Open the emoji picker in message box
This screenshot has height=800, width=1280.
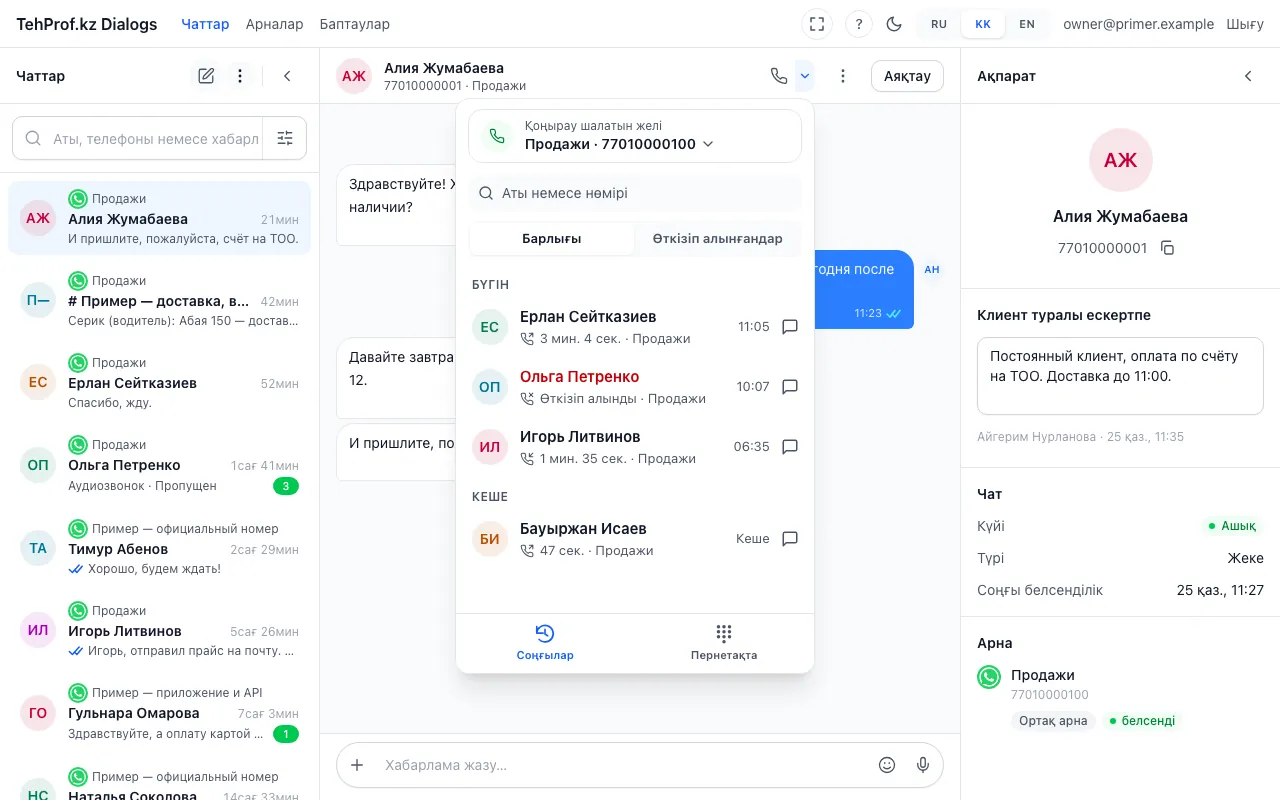[887, 765]
